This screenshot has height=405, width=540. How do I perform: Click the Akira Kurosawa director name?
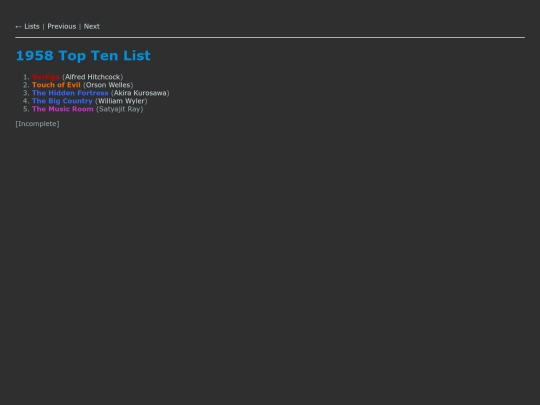pyautogui.click(x=140, y=93)
